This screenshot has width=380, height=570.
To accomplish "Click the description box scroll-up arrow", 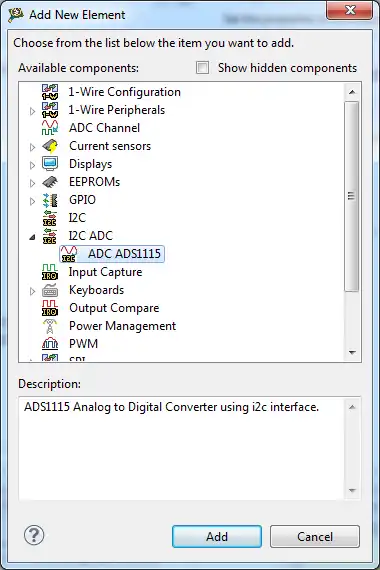I will click(x=352, y=407).
